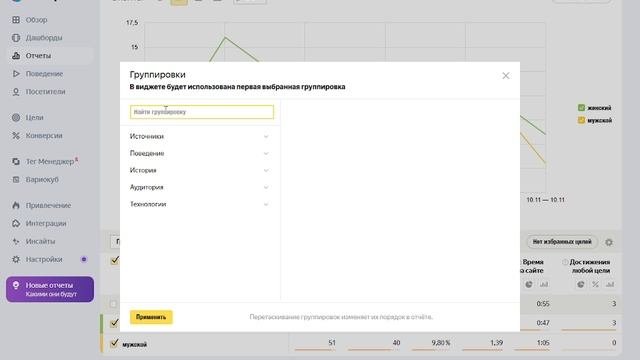The height and width of the screenshot is (360, 640).
Task: Open Интеграции menu item
Action: point(46,223)
